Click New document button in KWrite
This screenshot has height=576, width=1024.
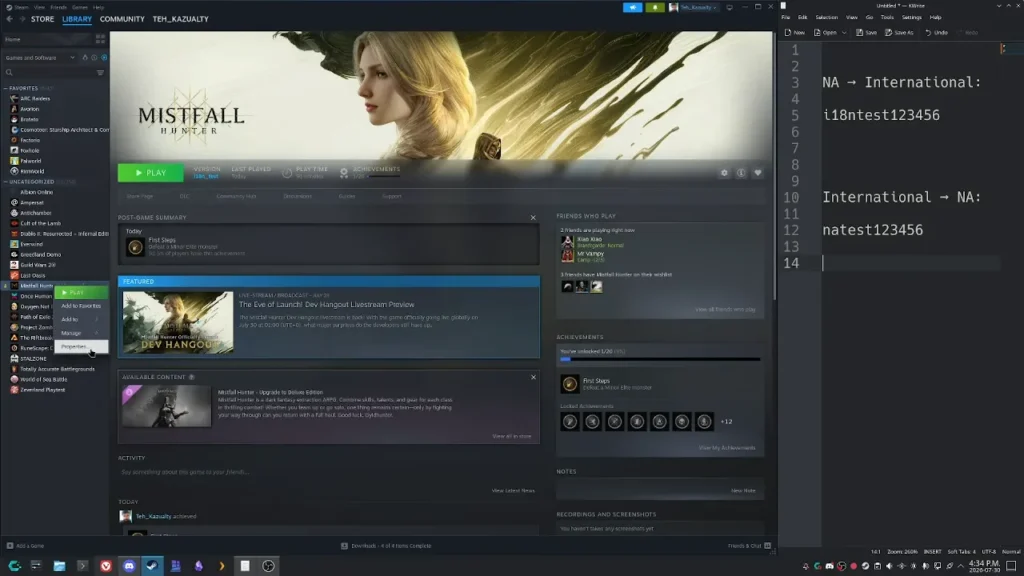(795, 33)
